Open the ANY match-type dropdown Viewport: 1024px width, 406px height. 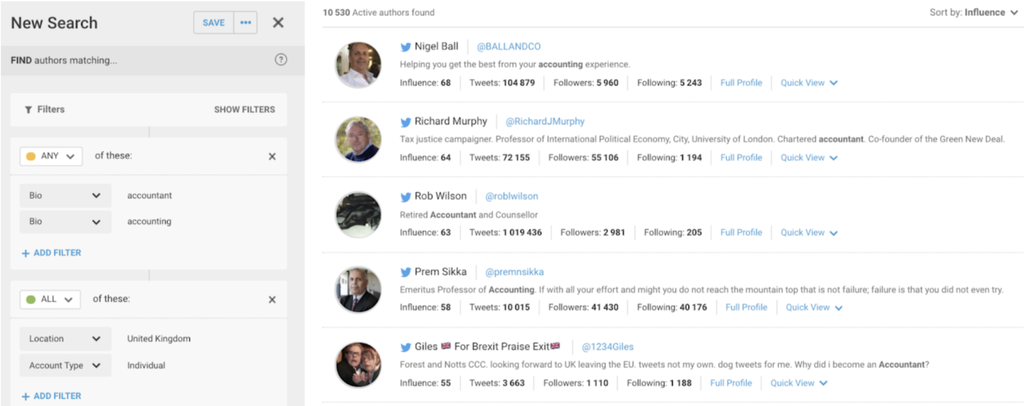click(50, 156)
